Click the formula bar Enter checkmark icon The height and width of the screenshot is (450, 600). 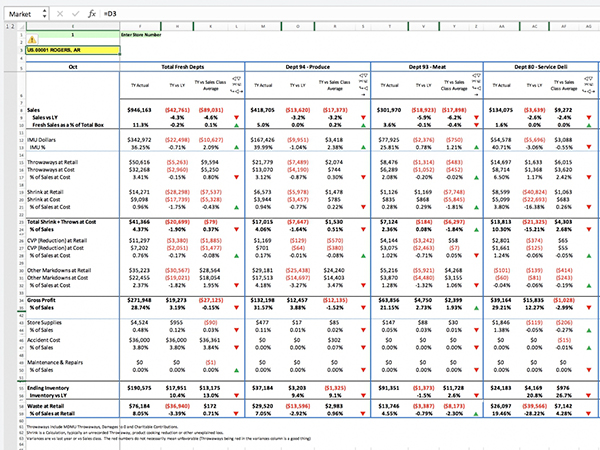click(x=75, y=14)
